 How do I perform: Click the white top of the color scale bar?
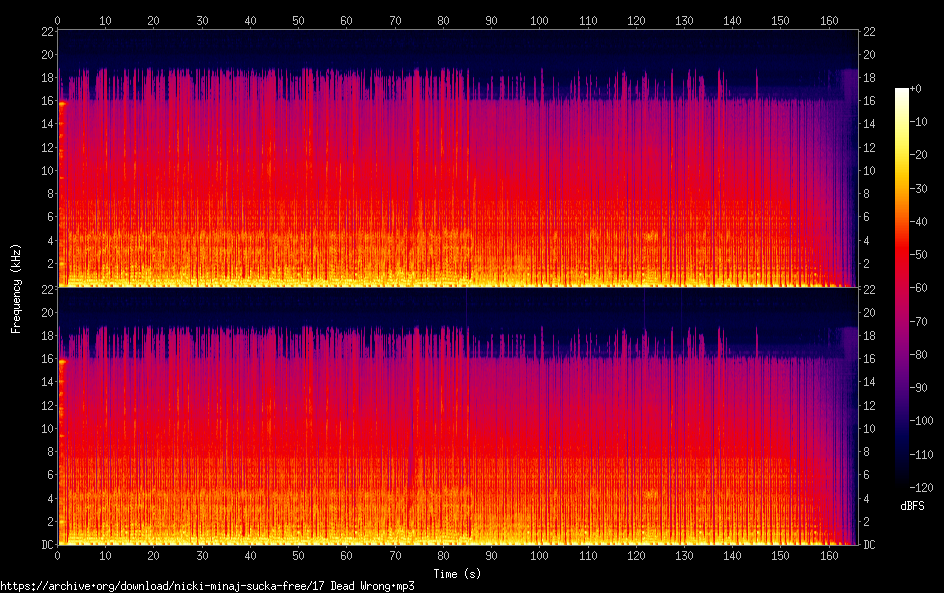pyautogui.click(x=902, y=93)
